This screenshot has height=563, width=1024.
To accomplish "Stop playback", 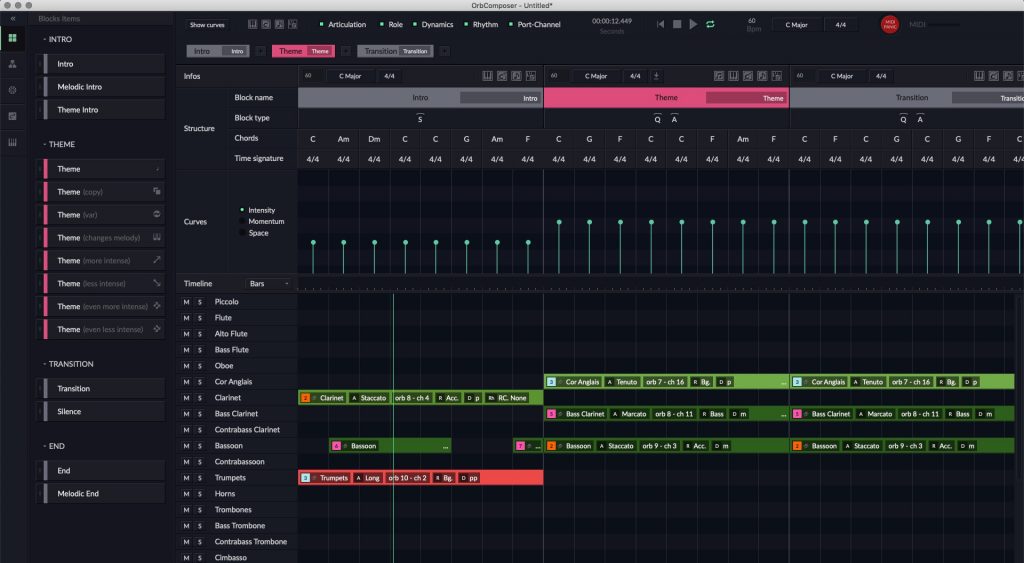I will coord(677,24).
